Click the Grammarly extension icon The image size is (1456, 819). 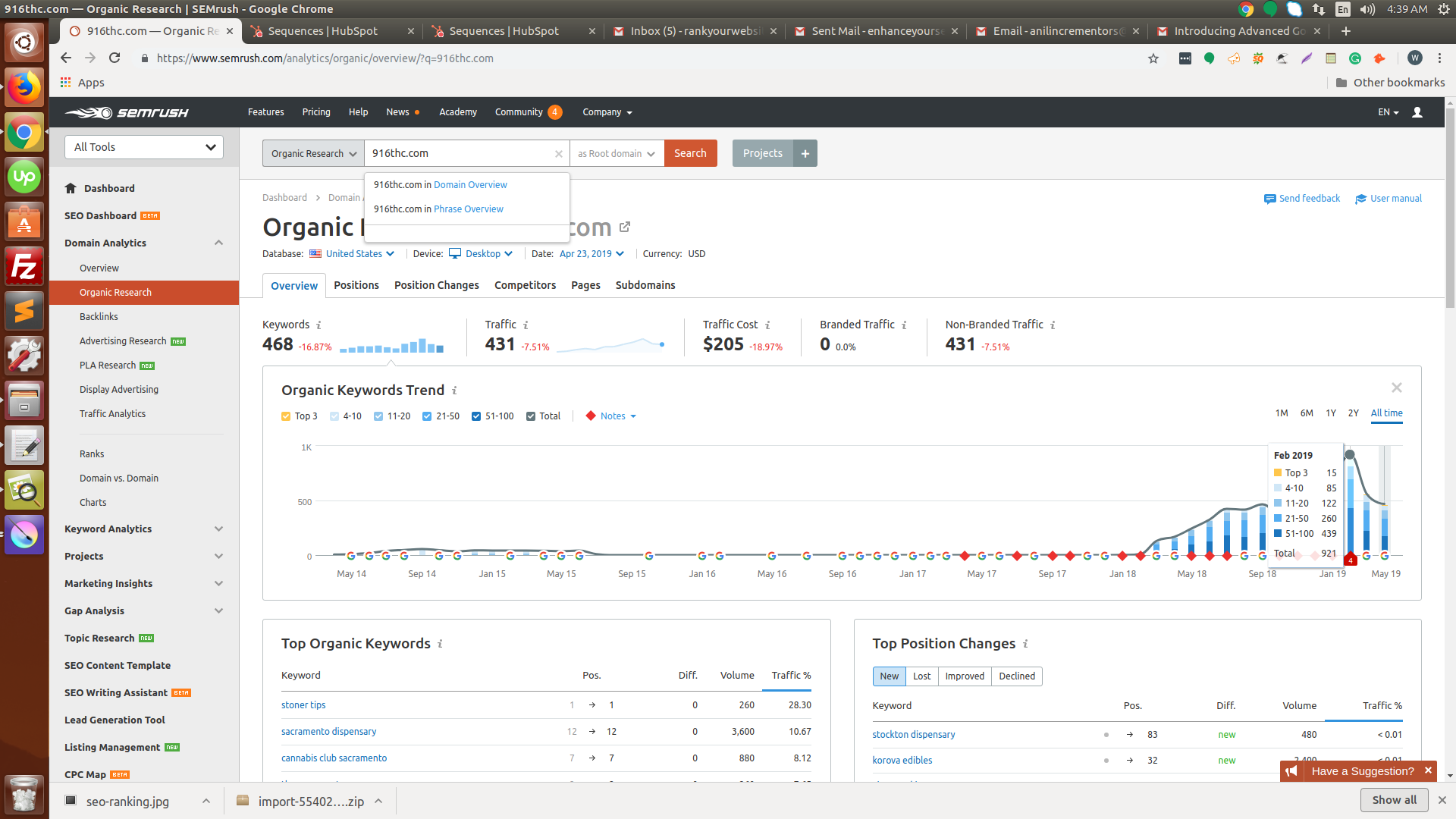click(x=1355, y=58)
